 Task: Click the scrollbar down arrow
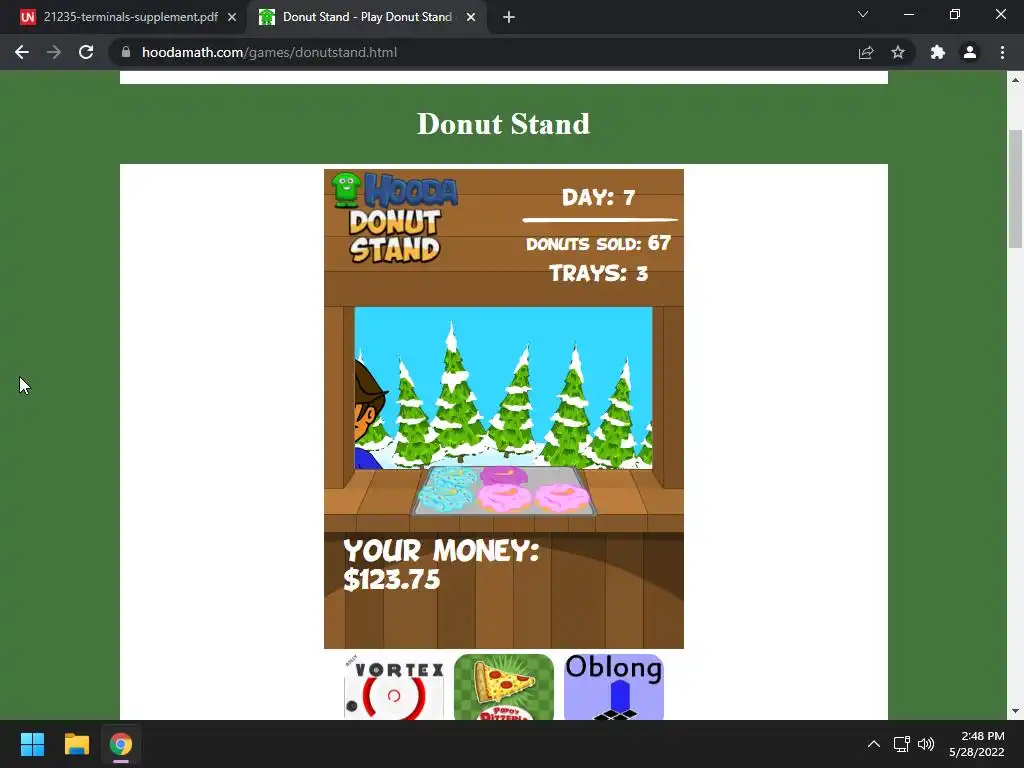click(x=1015, y=711)
